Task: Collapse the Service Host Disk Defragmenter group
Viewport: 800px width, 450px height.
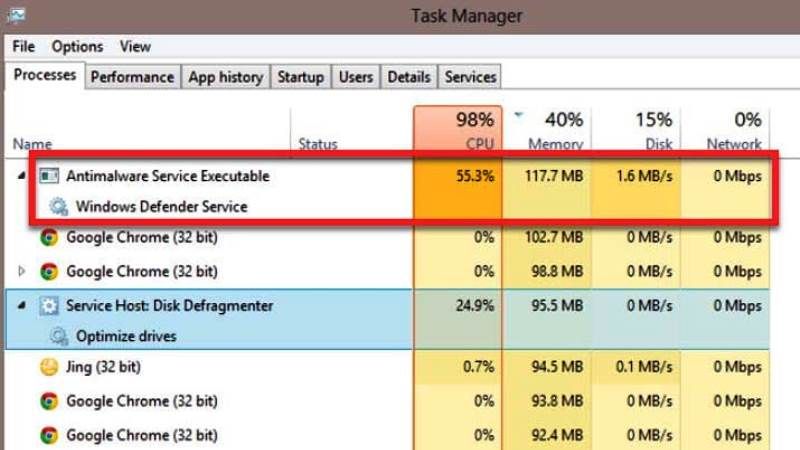Action: [x=21, y=306]
